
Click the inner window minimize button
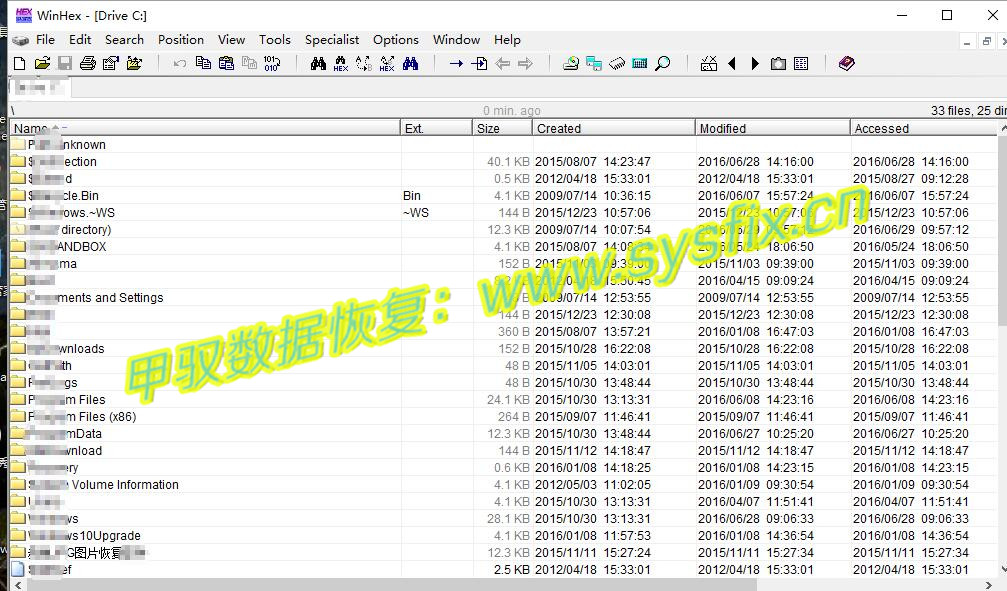coord(967,42)
